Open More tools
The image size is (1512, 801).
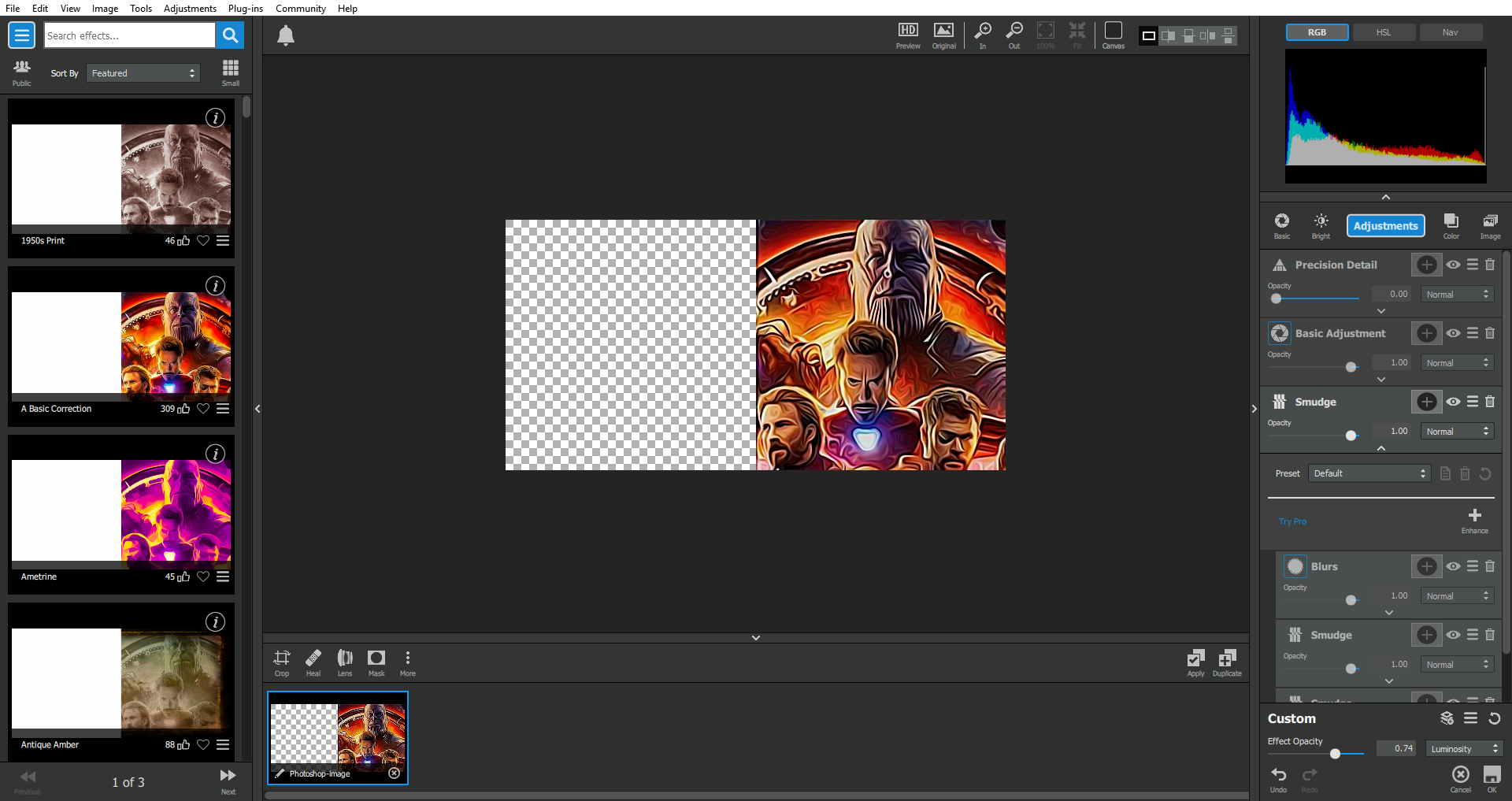click(408, 662)
